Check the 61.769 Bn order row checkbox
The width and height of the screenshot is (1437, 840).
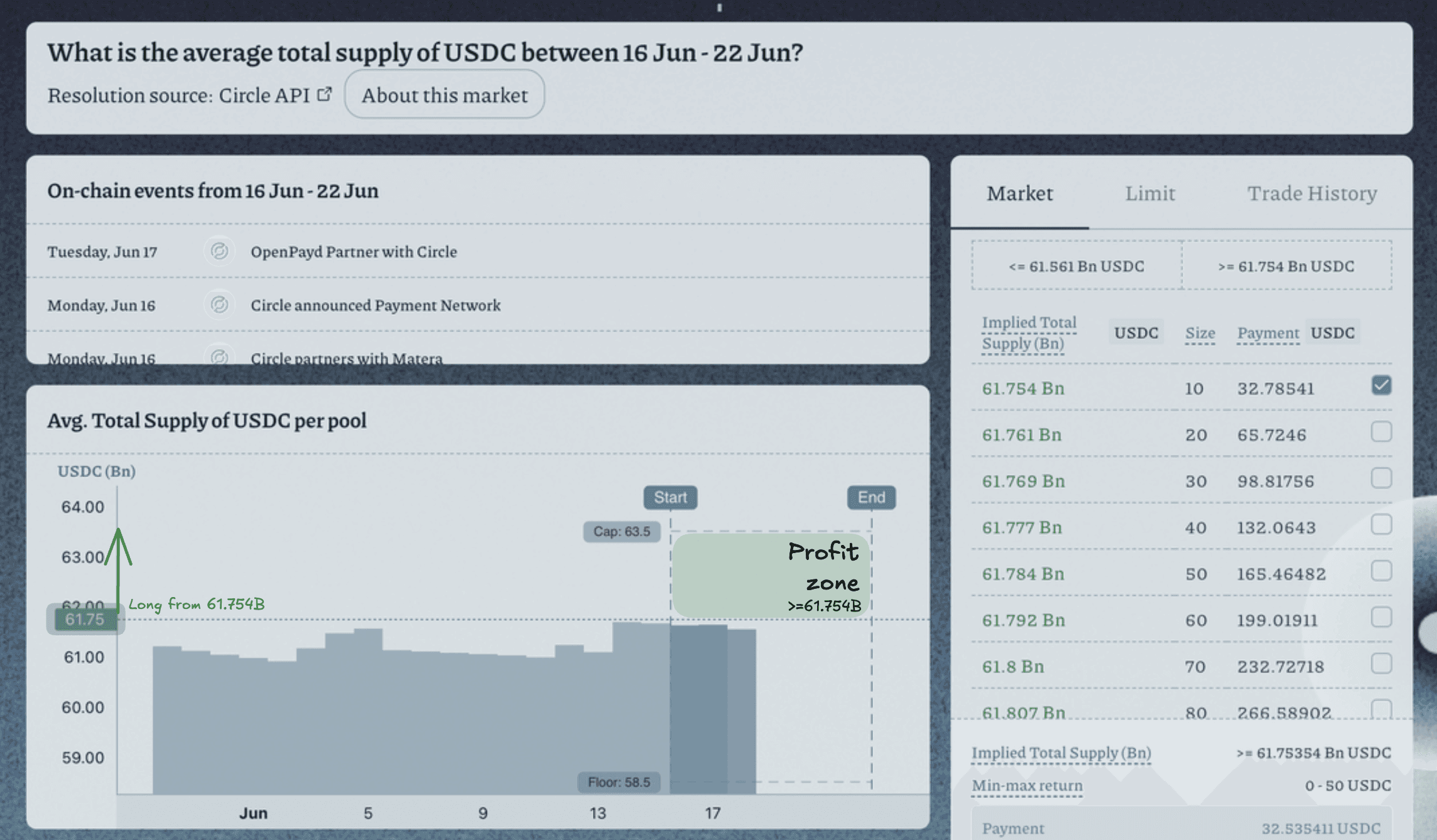[1381, 478]
